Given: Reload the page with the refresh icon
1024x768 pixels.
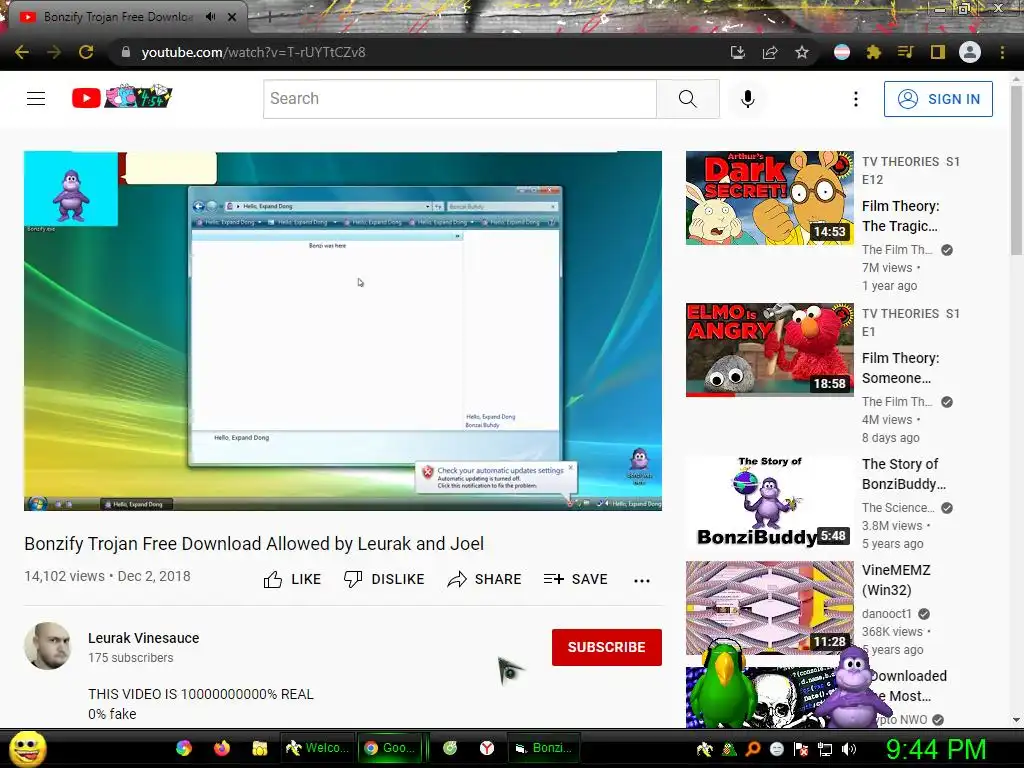Looking at the screenshot, I should (86, 52).
